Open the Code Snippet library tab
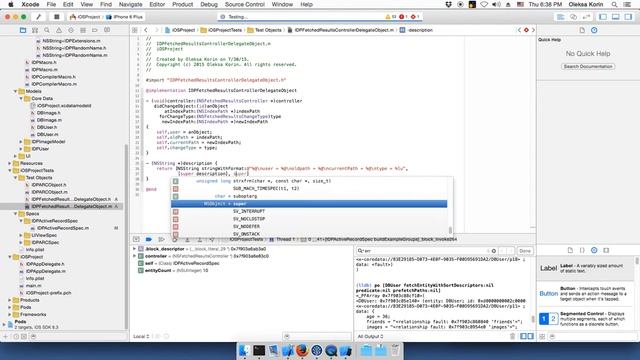Image resolution: width=640 pixels, height=360 pixels. point(582,250)
